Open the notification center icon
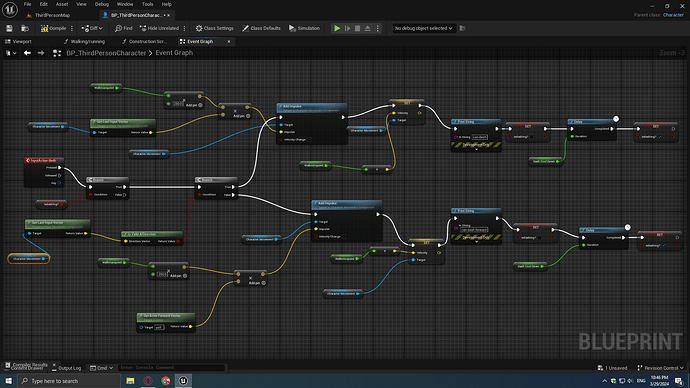This screenshot has width=690, height=388. pos(679,381)
